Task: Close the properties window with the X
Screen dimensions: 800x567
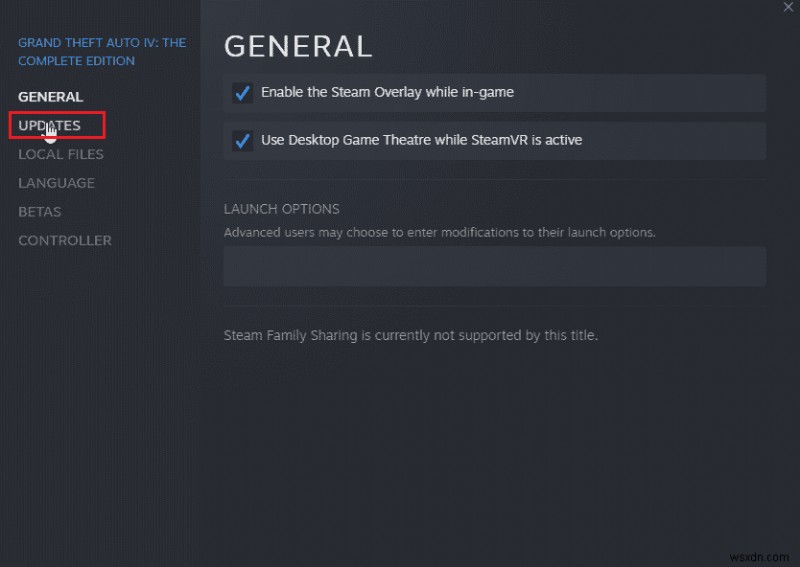Action: [x=788, y=7]
